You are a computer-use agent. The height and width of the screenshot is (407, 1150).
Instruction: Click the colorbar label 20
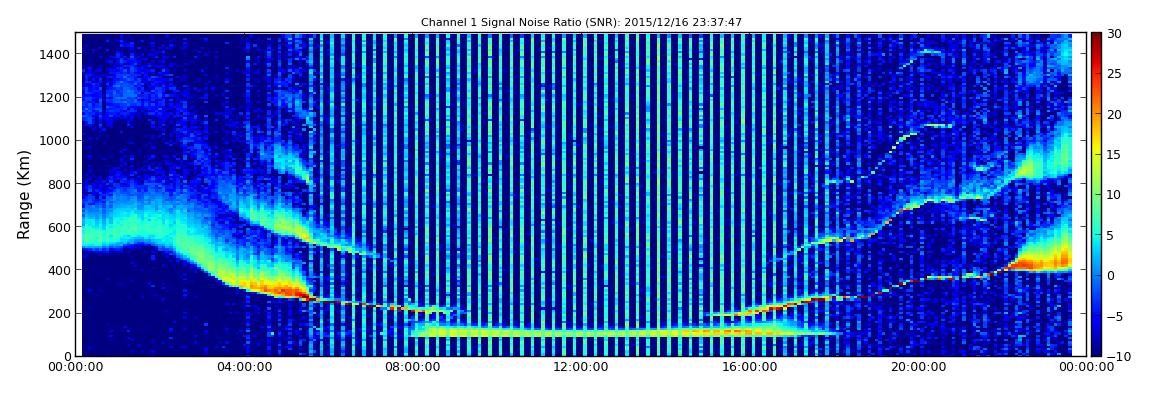1115,114
